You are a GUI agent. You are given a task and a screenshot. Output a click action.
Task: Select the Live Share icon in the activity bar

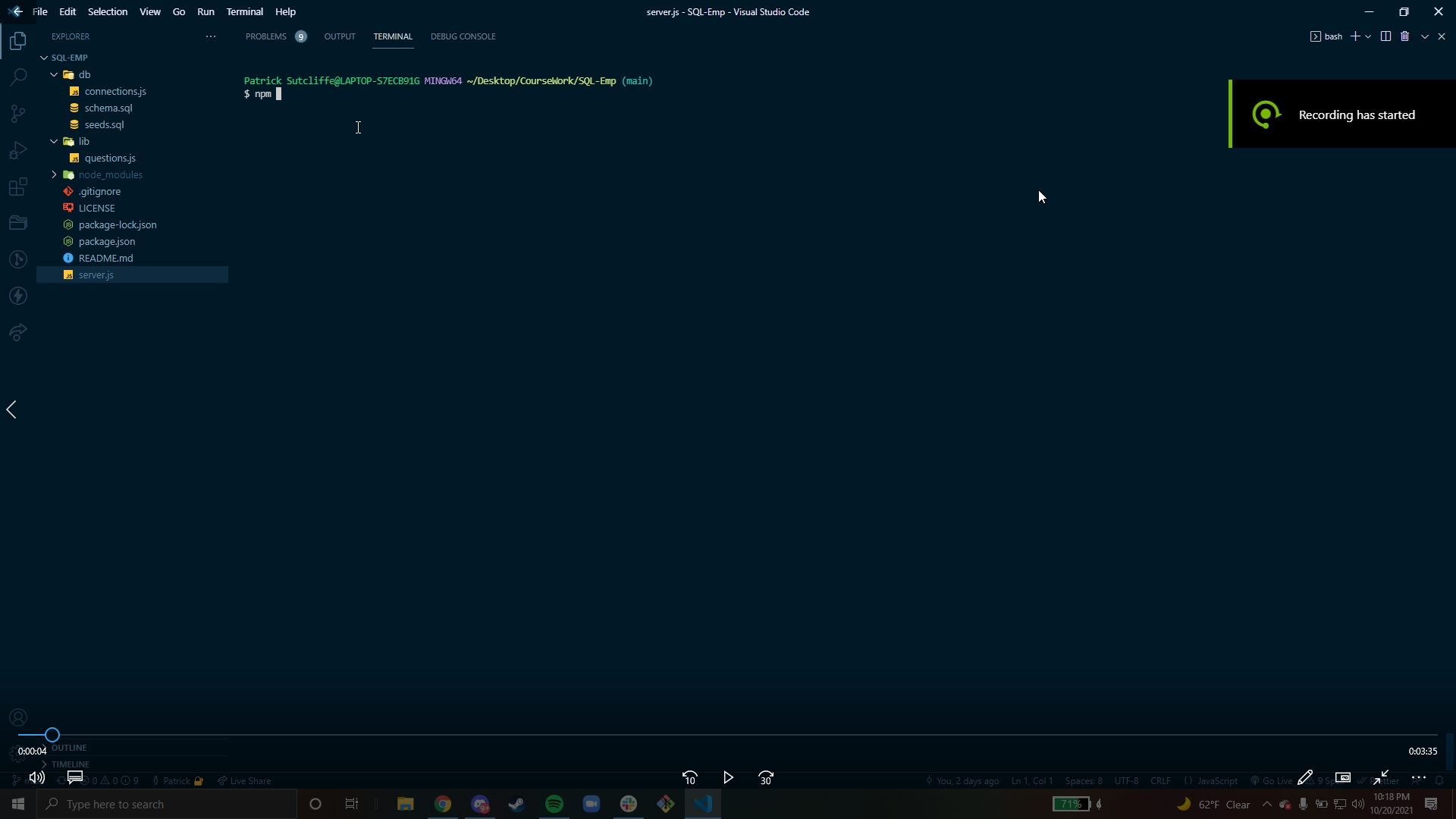(17, 332)
